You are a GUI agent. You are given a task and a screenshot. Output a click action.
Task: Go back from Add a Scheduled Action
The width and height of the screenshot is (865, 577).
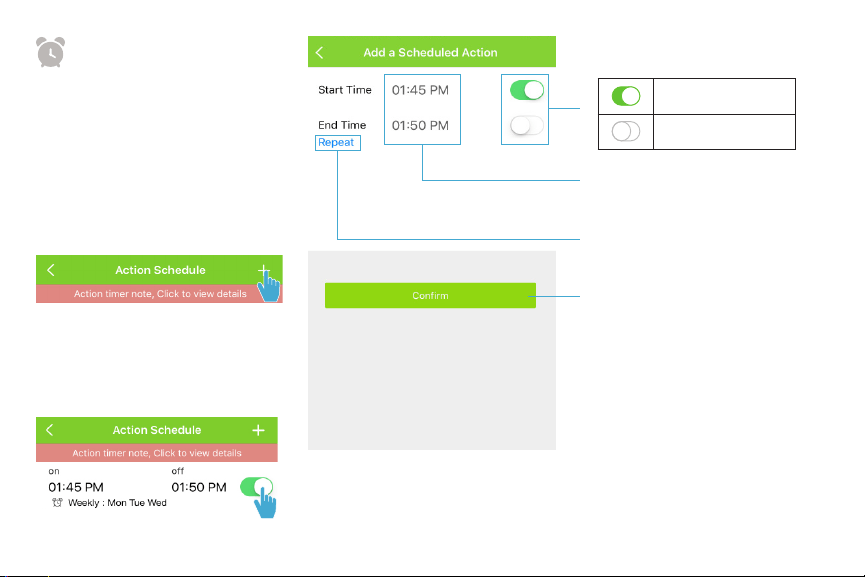coord(319,52)
